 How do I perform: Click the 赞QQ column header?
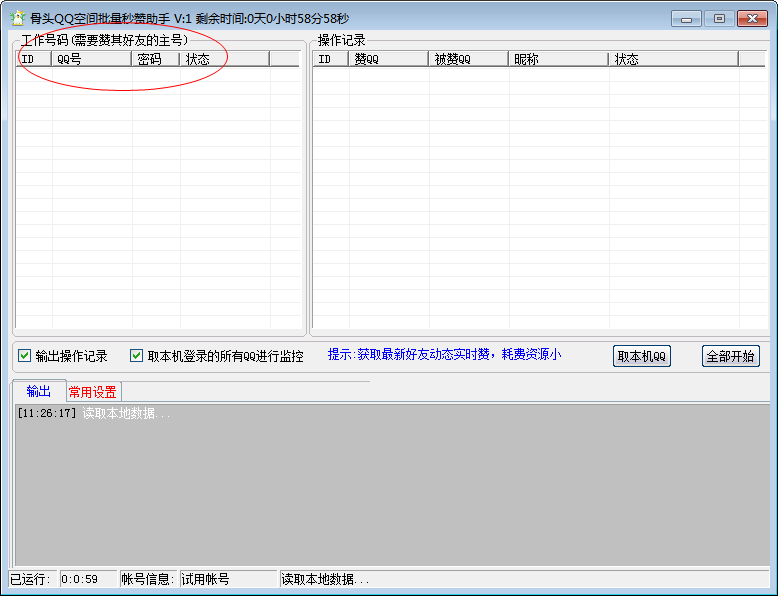coord(389,59)
